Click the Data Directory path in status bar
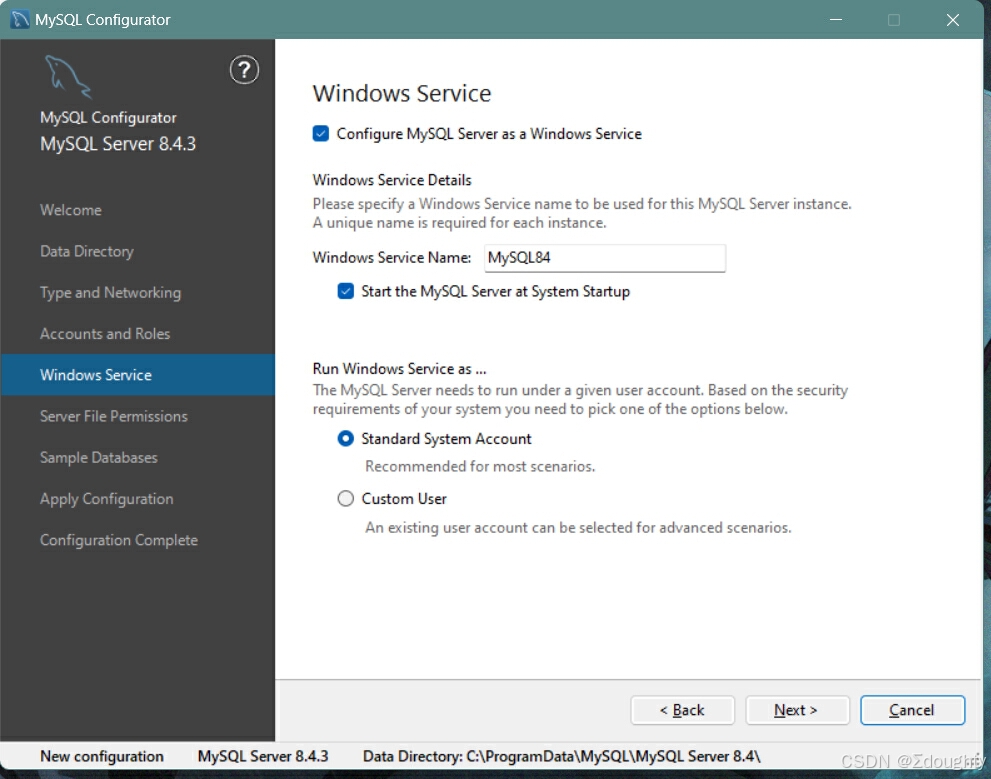 (x=561, y=756)
